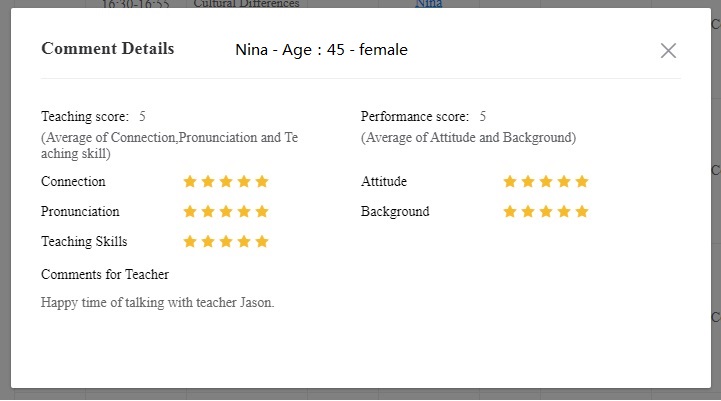Click the first Connection star
This screenshot has height=401, width=721.
(190, 182)
